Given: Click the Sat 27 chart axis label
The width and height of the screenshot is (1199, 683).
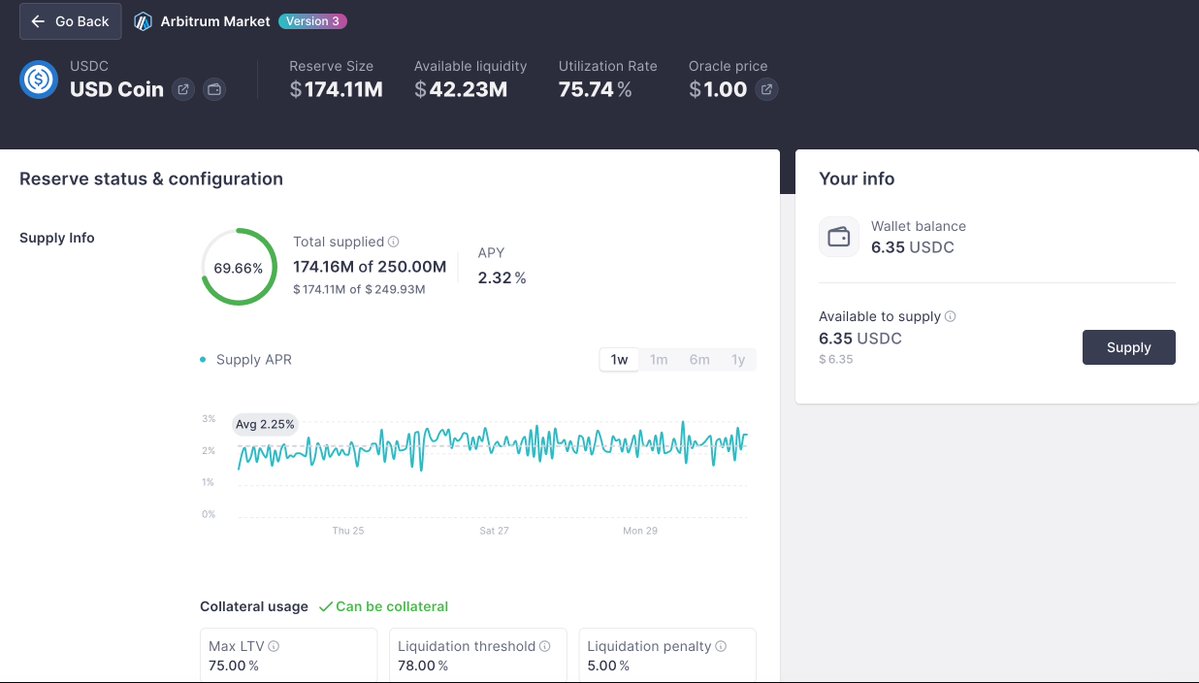Looking at the screenshot, I should tap(494, 531).
